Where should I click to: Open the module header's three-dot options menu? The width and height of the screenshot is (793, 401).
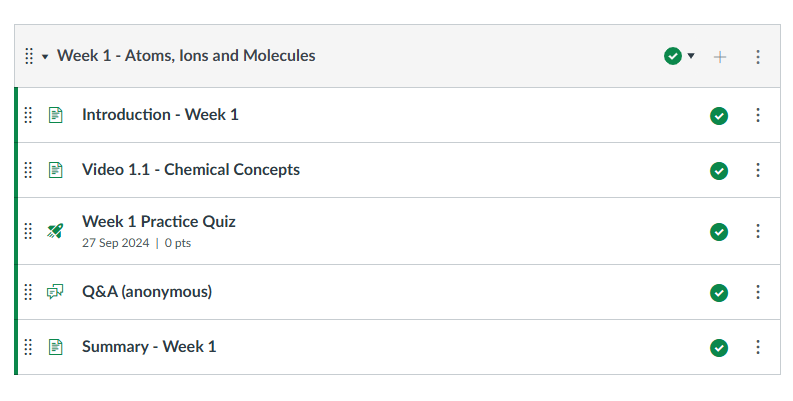click(758, 57)
